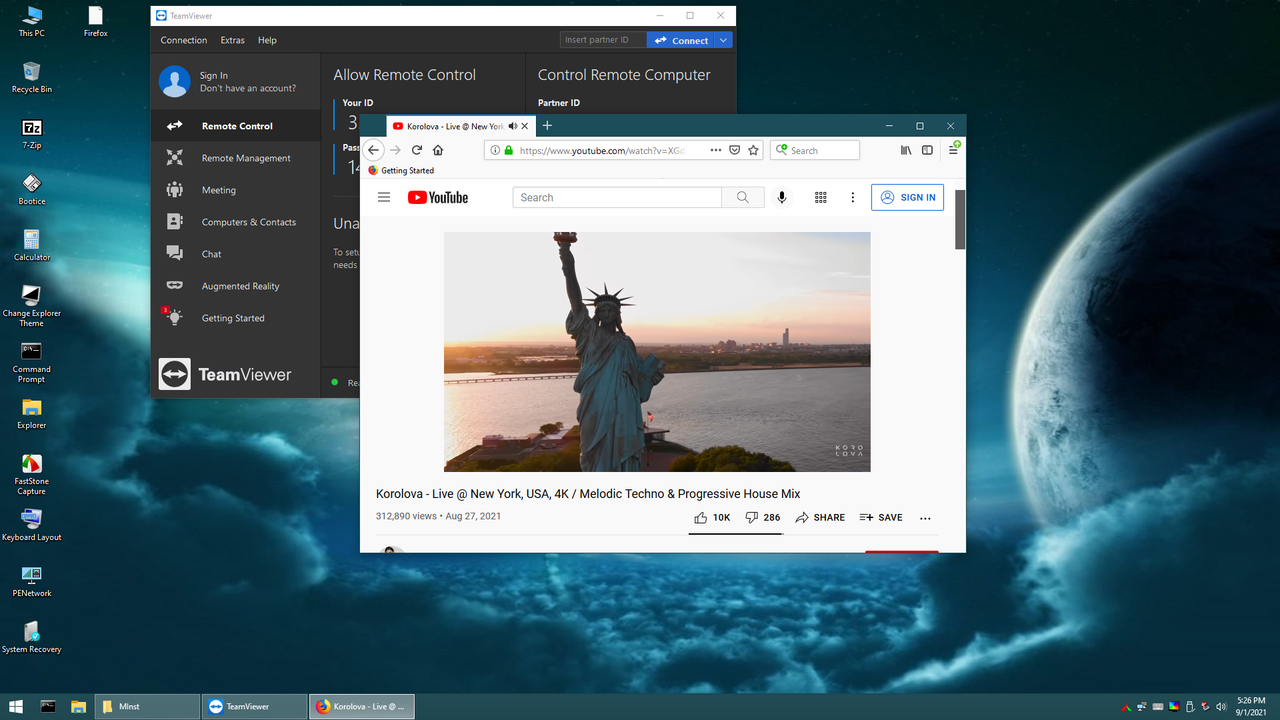
Task: Open a new Firefox tab
Action: pyautogui.click(x=547, y=126)
